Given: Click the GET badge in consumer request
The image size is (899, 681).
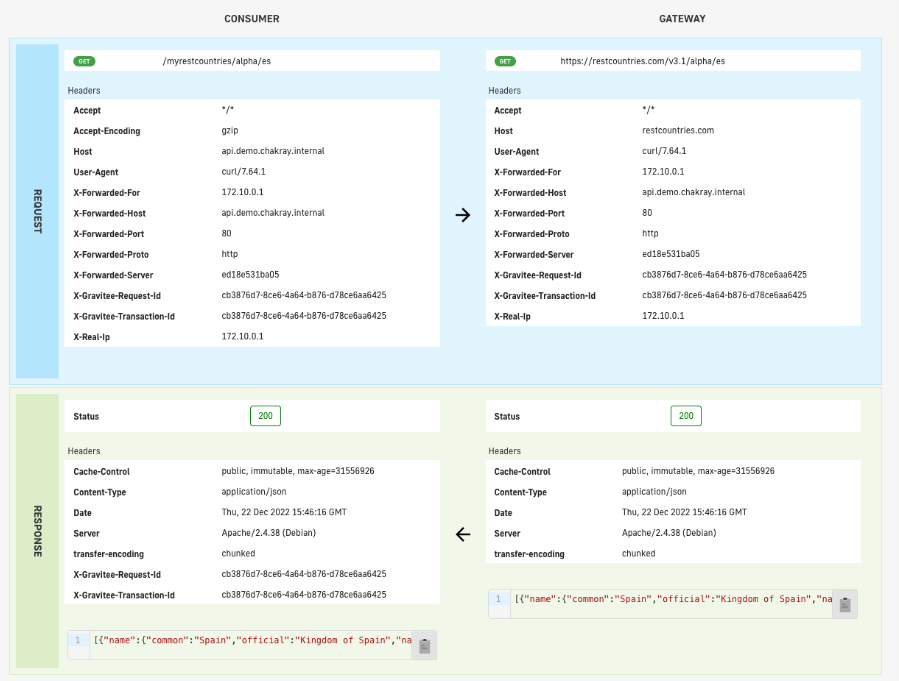Looking at the screenshot, I should coord(85,61).
